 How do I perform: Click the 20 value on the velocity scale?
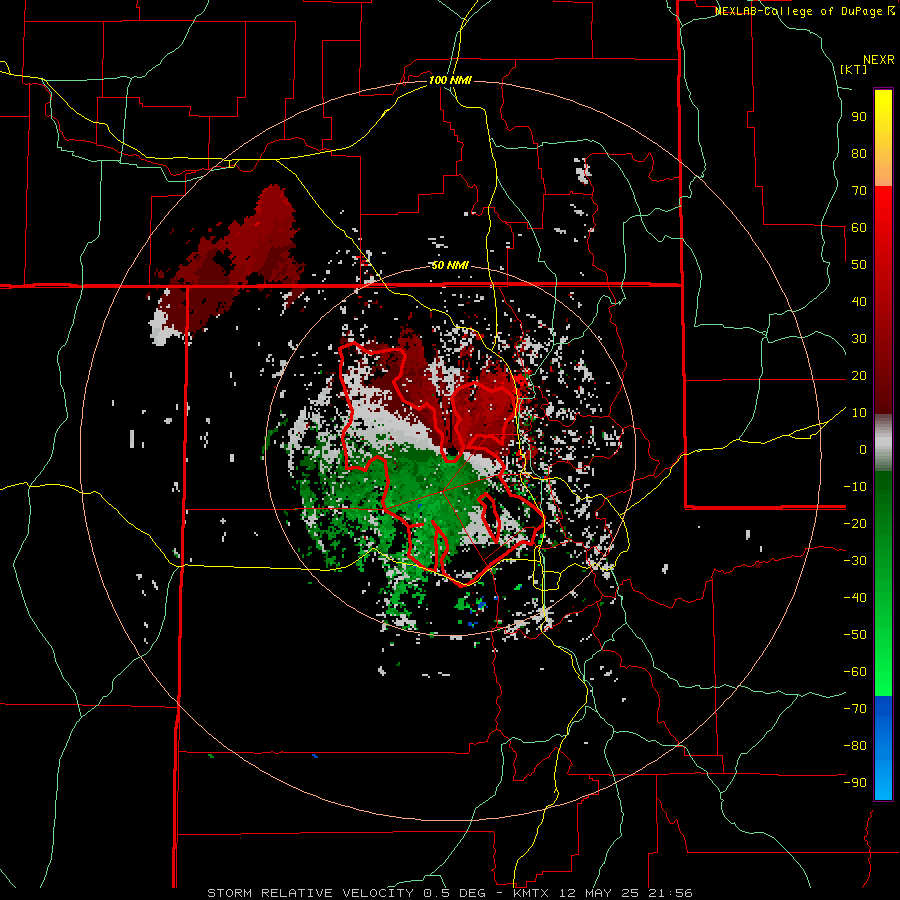pos(859,376)
